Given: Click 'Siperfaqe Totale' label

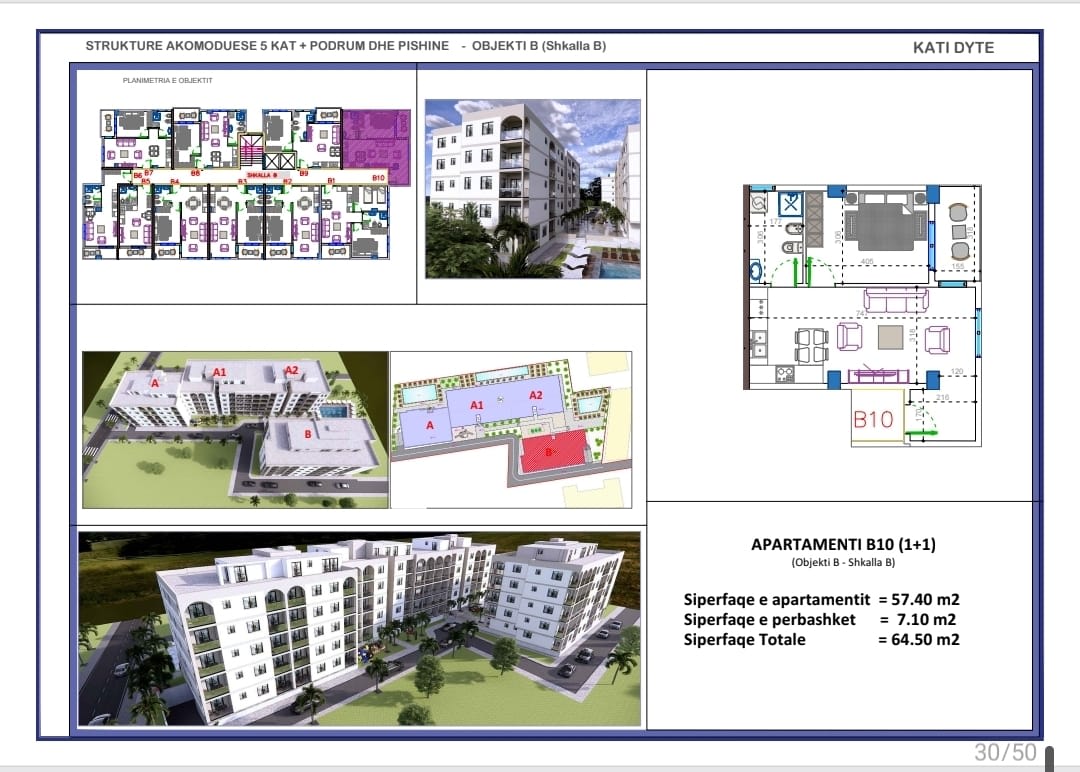Looking at the screenshot, I should coord(745,639).
